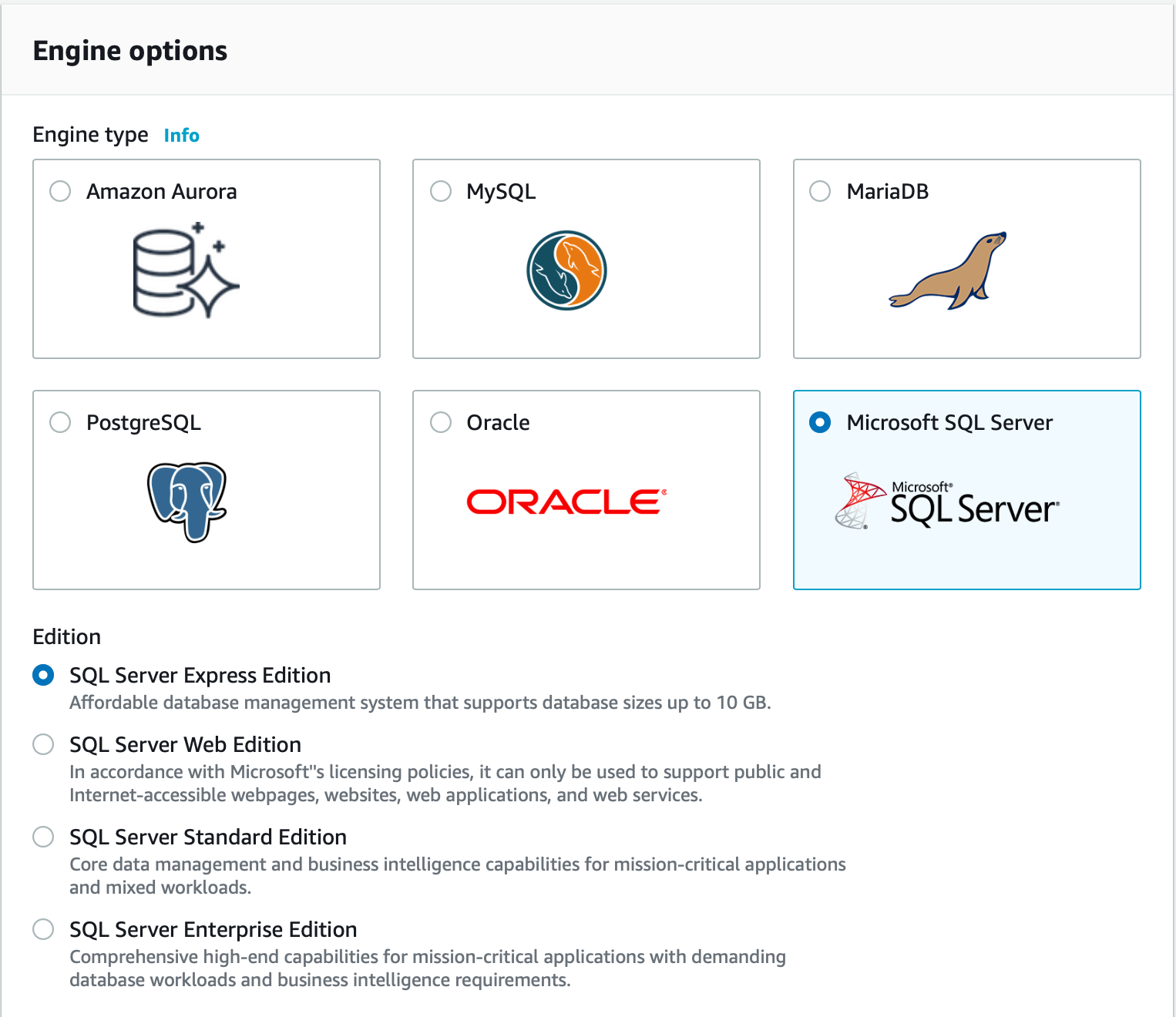1176x1017 pixels.
Task: Choose SQL Server Enterprise Edition radio button
Action: (x=43, y=929)
